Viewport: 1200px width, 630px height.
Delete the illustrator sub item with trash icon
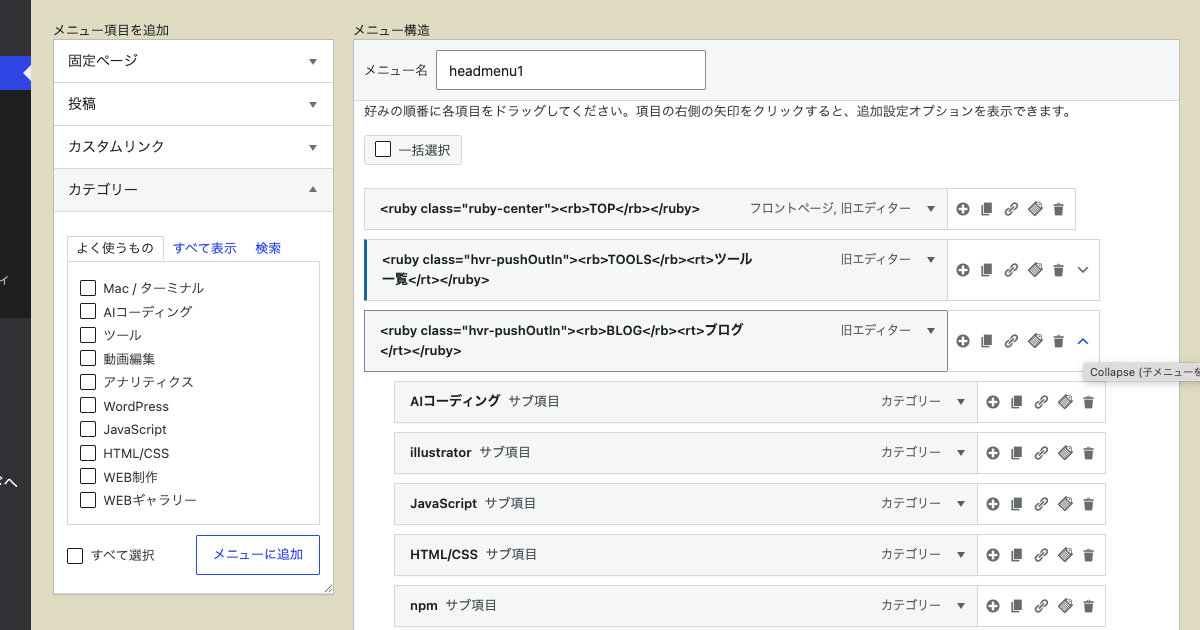1089,453
